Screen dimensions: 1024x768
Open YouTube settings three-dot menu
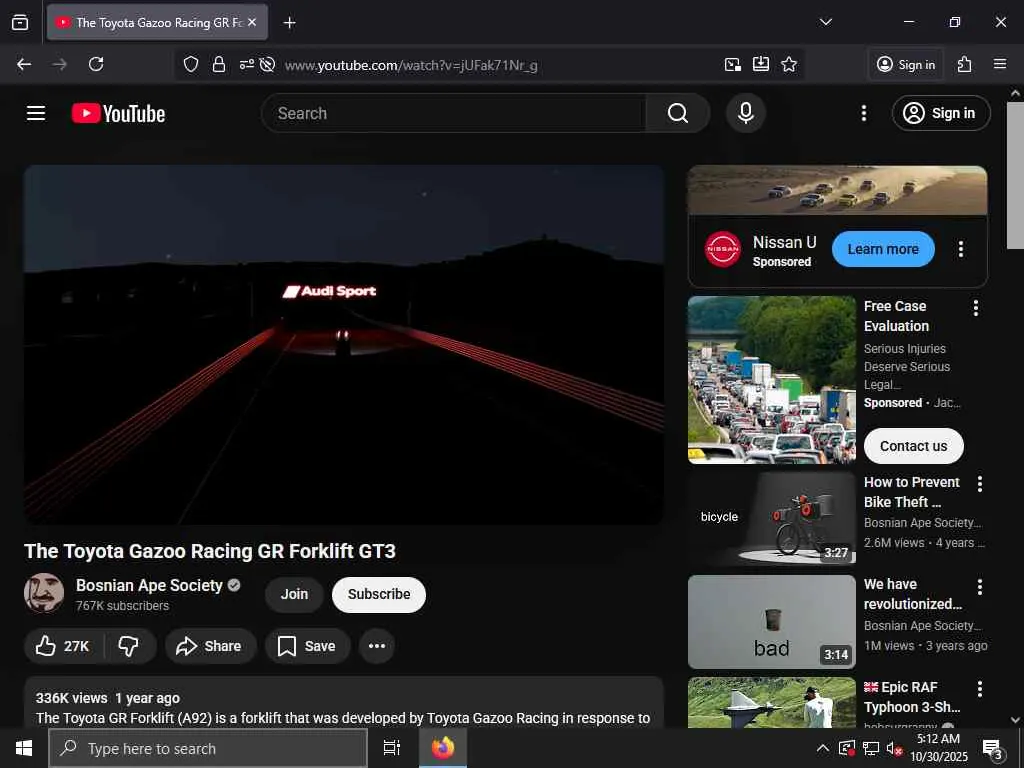pyautogui.click(x=864, y=113)
